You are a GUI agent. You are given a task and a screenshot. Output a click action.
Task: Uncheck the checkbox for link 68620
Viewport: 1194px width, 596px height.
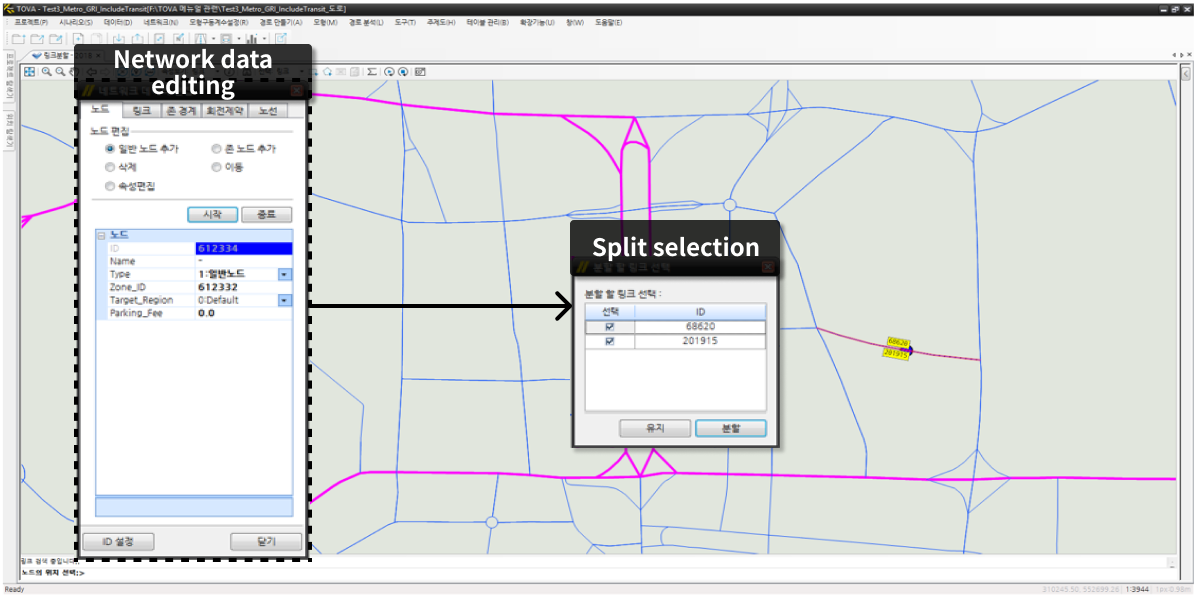point(610,327)
